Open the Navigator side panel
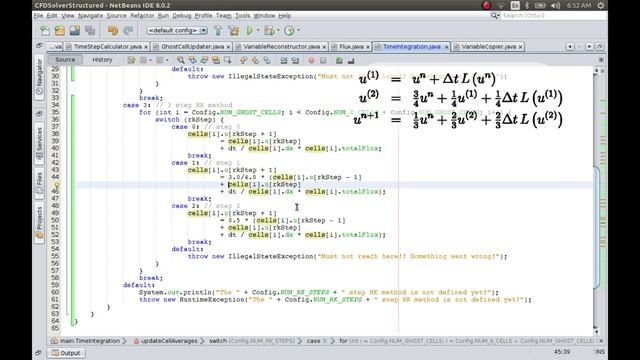640x360 pixels. 39,78
